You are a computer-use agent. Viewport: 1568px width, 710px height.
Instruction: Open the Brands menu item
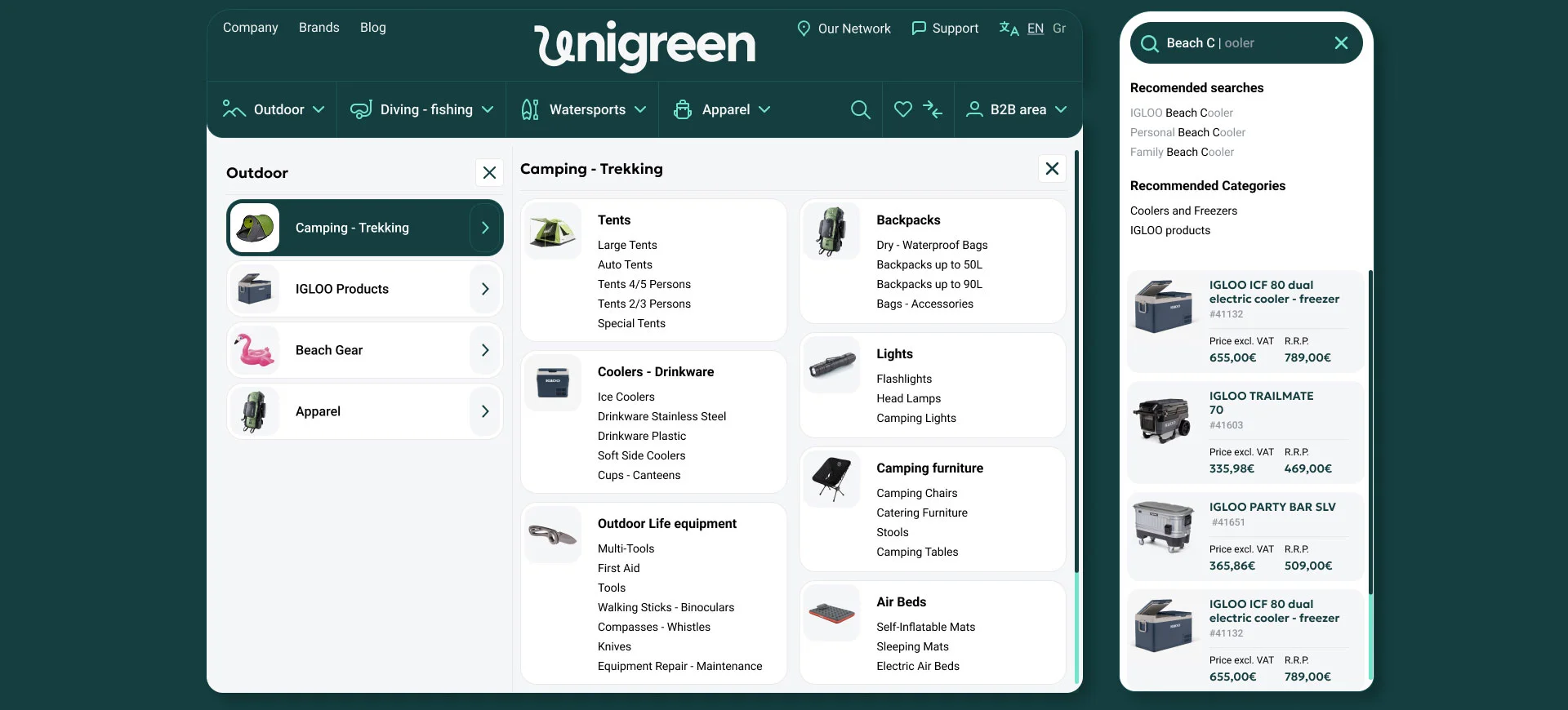pos(318,28)
